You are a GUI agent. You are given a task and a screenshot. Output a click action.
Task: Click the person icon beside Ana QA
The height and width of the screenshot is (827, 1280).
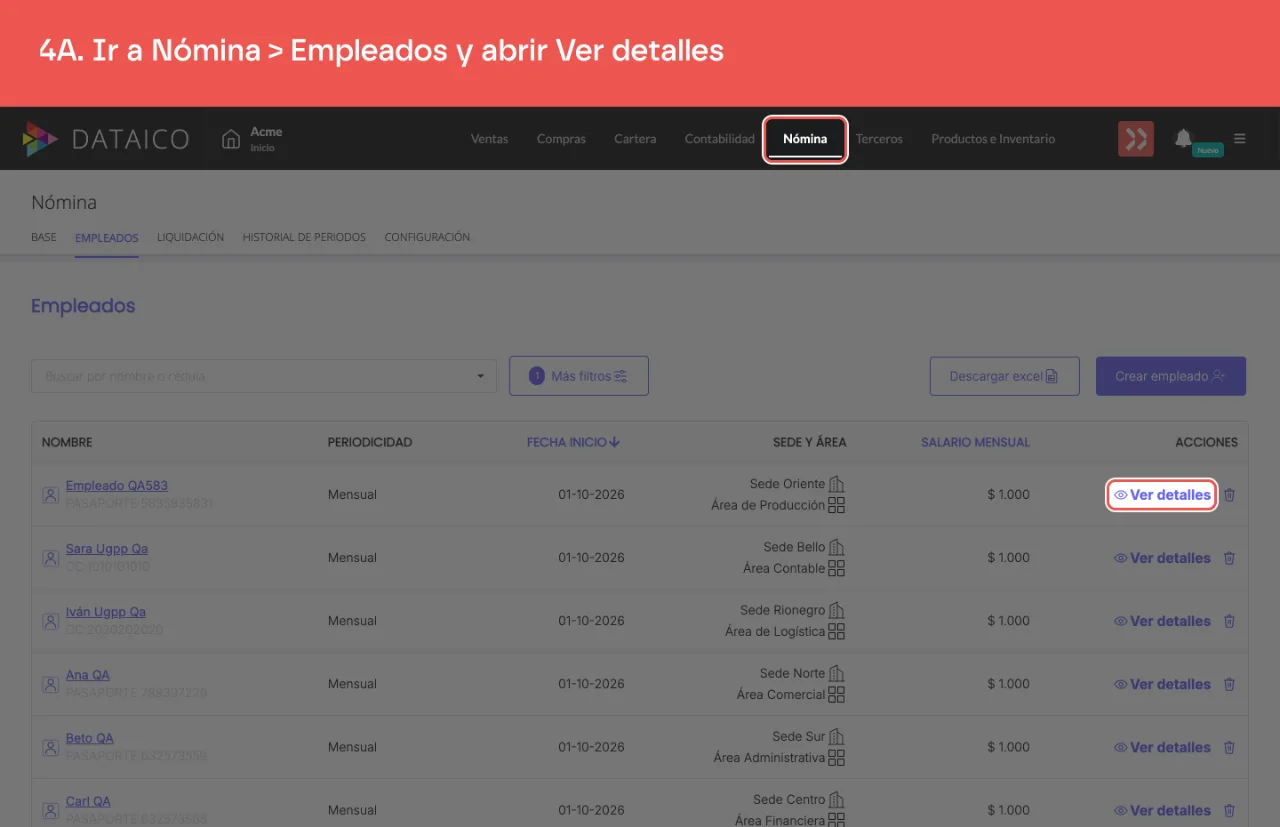pyautogui.click(x=50, y=684)
